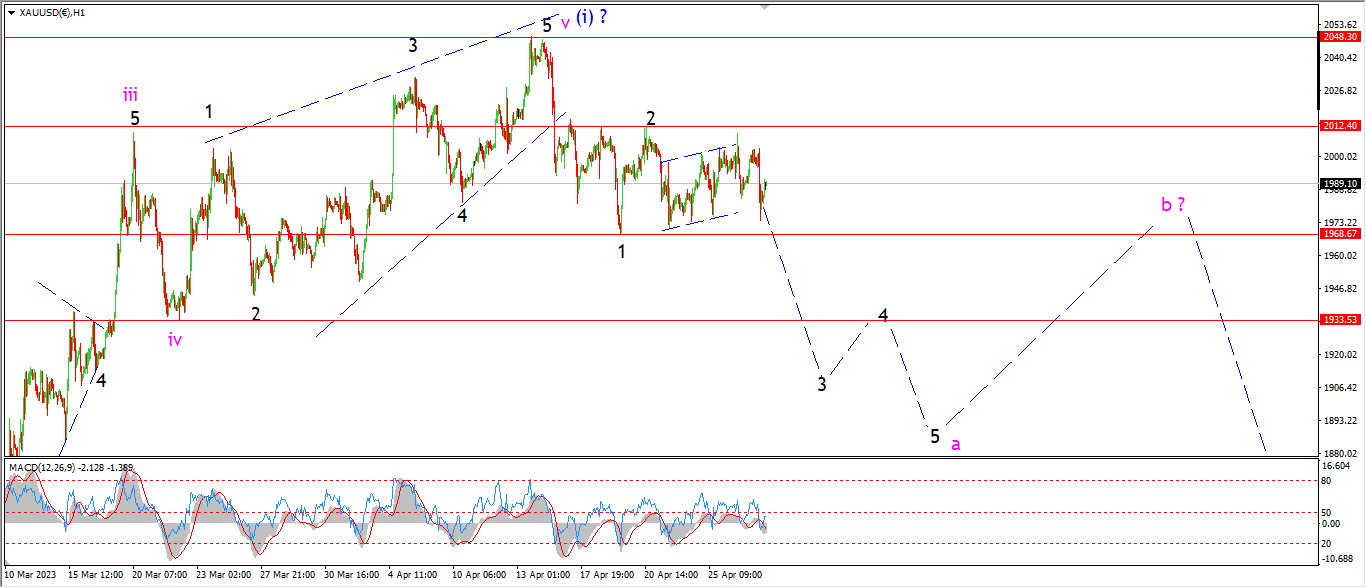Click the XAUUSD(€),H1 chart title
Viewport: 1366px width, 588px height.
click(x=52, y=13)
